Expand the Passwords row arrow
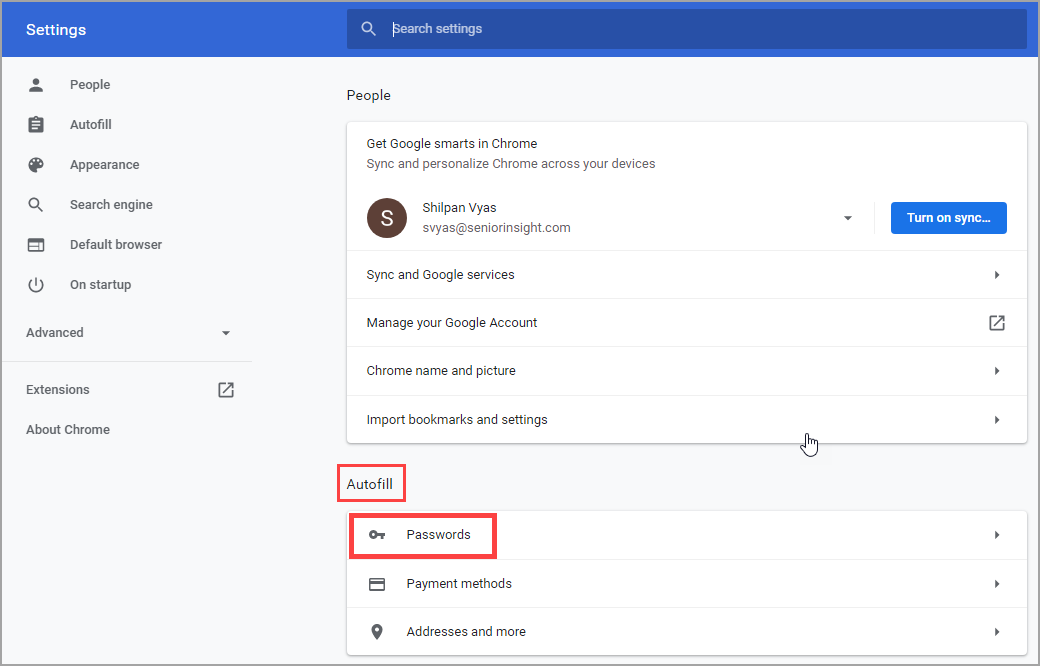Screen dimensions: 1040x666 997,535
